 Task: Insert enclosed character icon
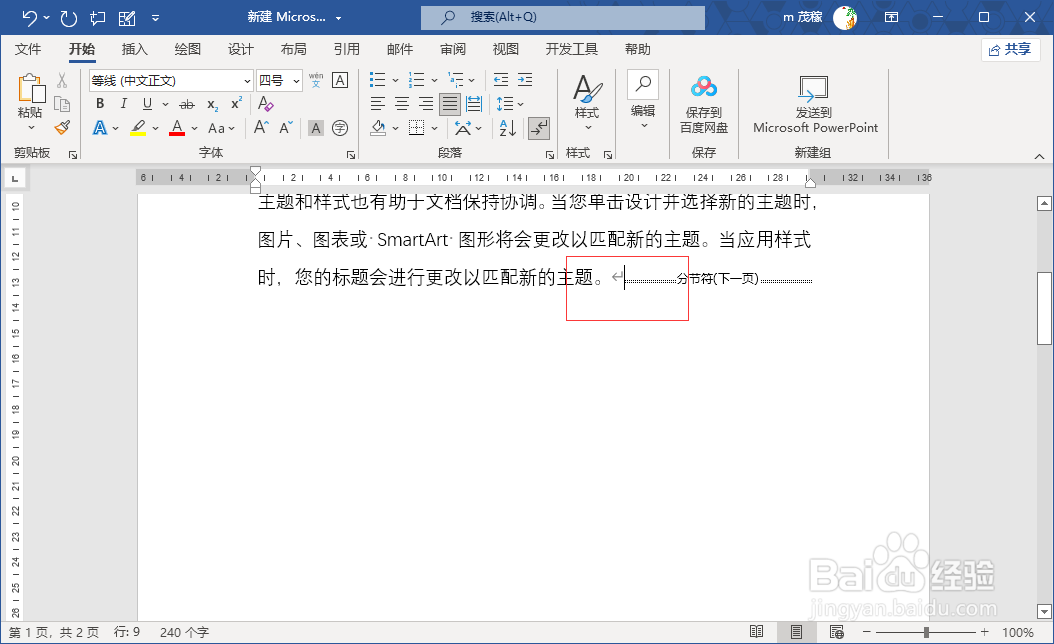[340, 128]
